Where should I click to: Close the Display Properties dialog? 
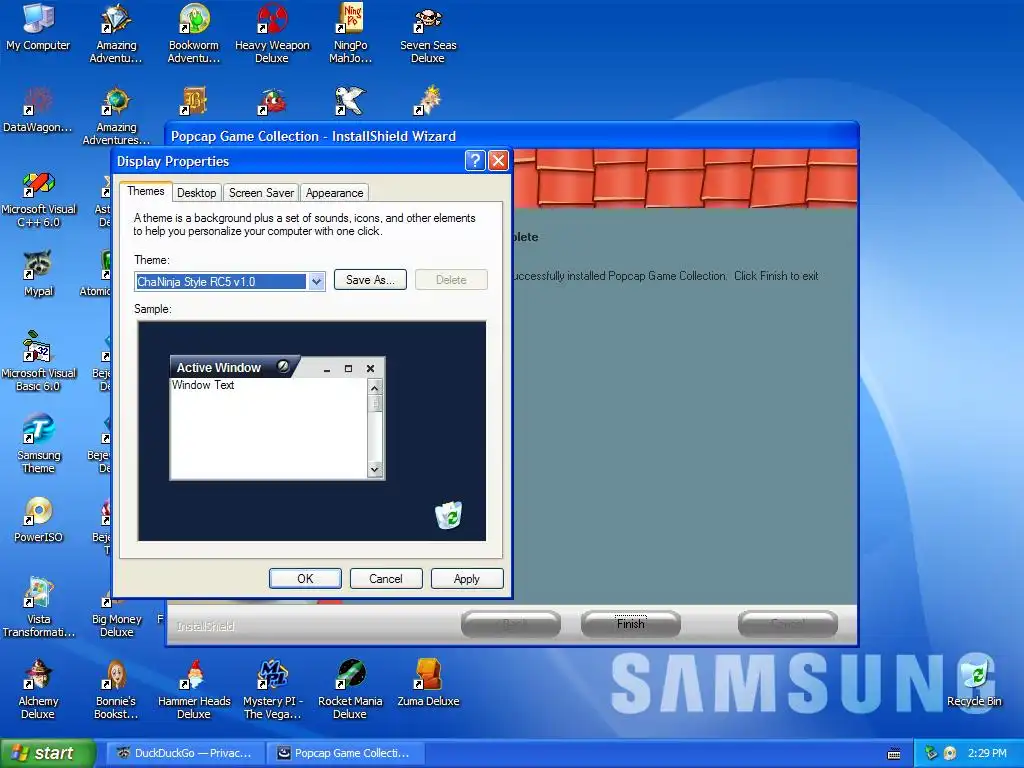498,161
